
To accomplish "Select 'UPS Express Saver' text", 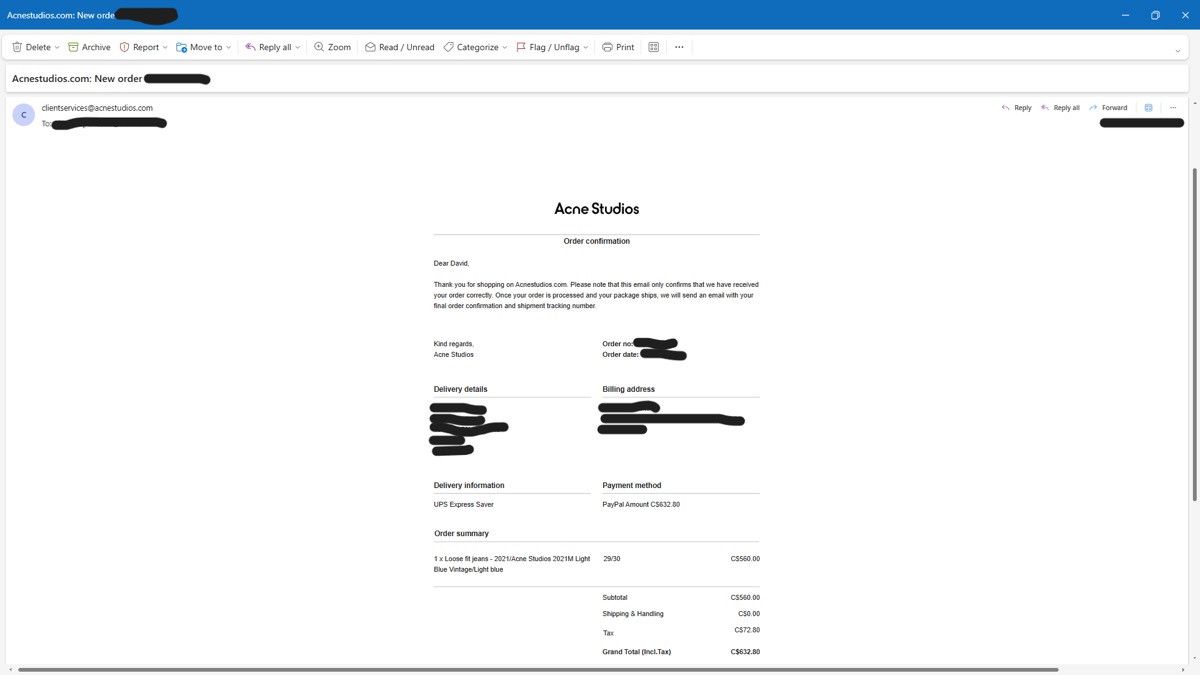I will [x=464, y=505].
